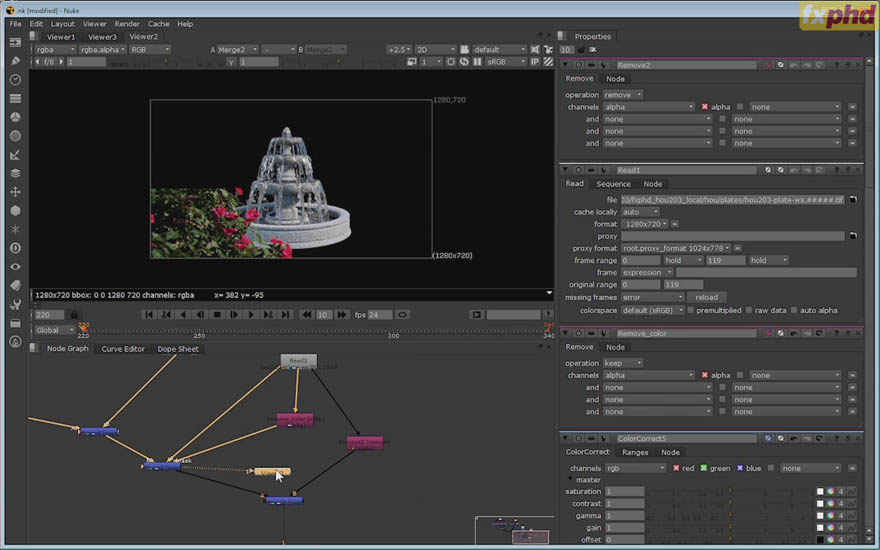880x550 pixels.
Task: Click the center node icon in Read1 header
Action: [578, 170]
